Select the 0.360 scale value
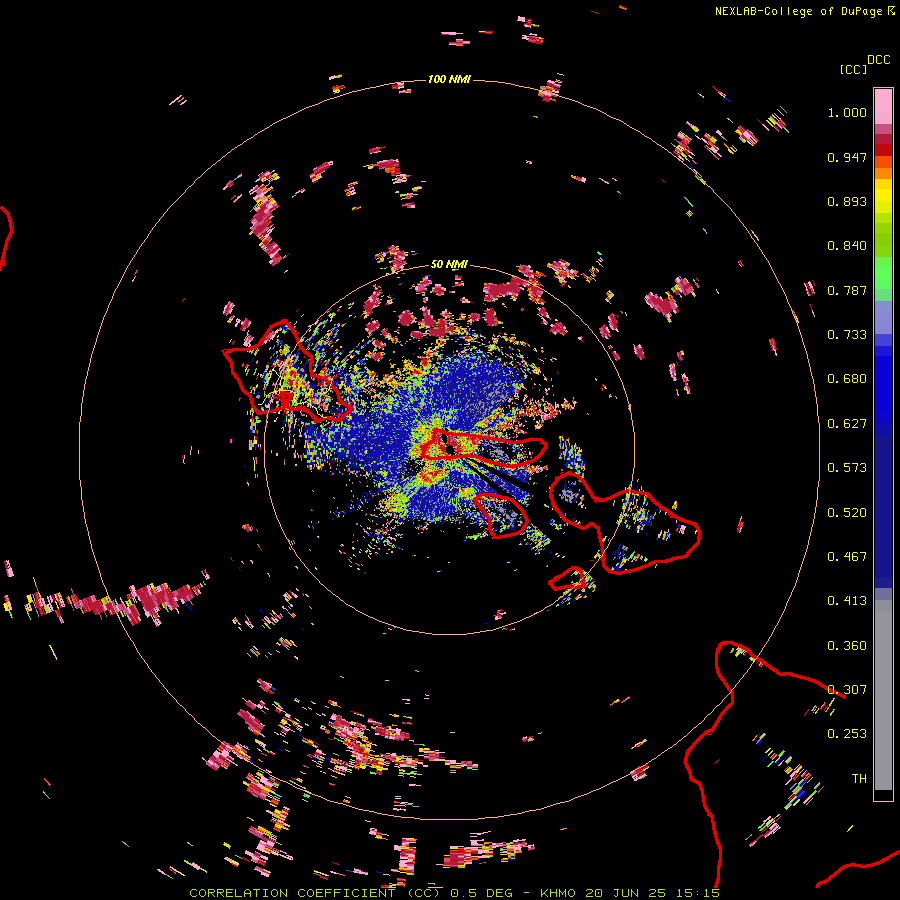900x900 pixels. [x=847, y=645]
